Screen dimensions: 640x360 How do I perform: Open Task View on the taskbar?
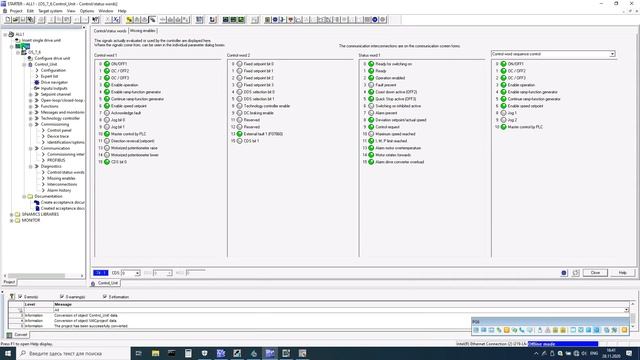tap(138, 353)
